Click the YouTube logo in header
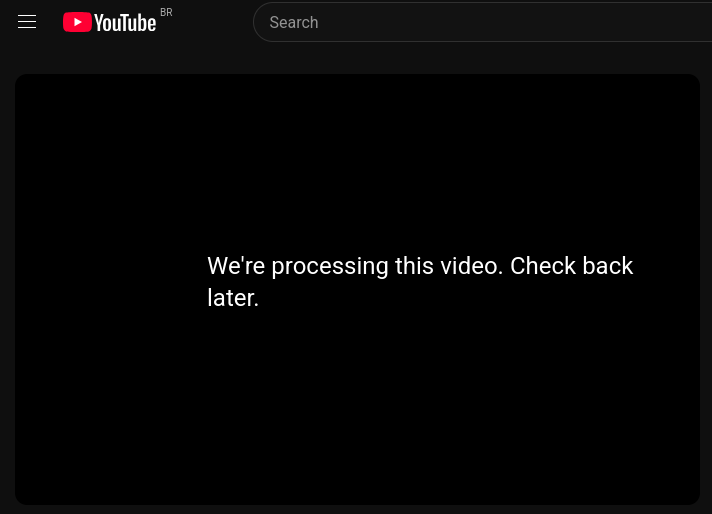The image size is (712, 514). [109, 22]
